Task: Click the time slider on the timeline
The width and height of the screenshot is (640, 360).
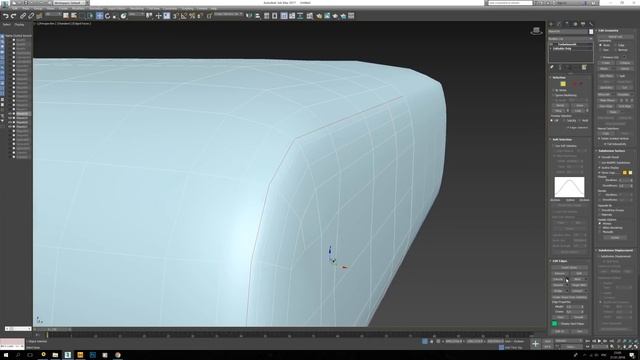Action: click(53, 329)
